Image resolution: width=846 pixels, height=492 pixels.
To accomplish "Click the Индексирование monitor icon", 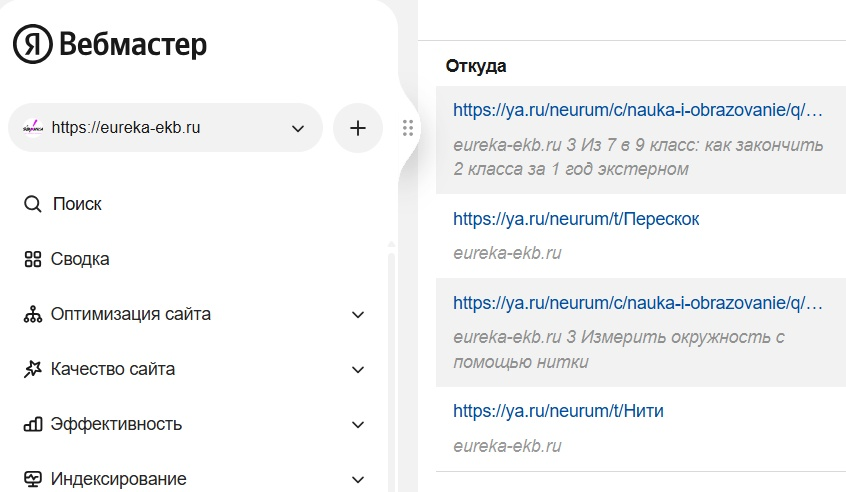I will 33,479.
